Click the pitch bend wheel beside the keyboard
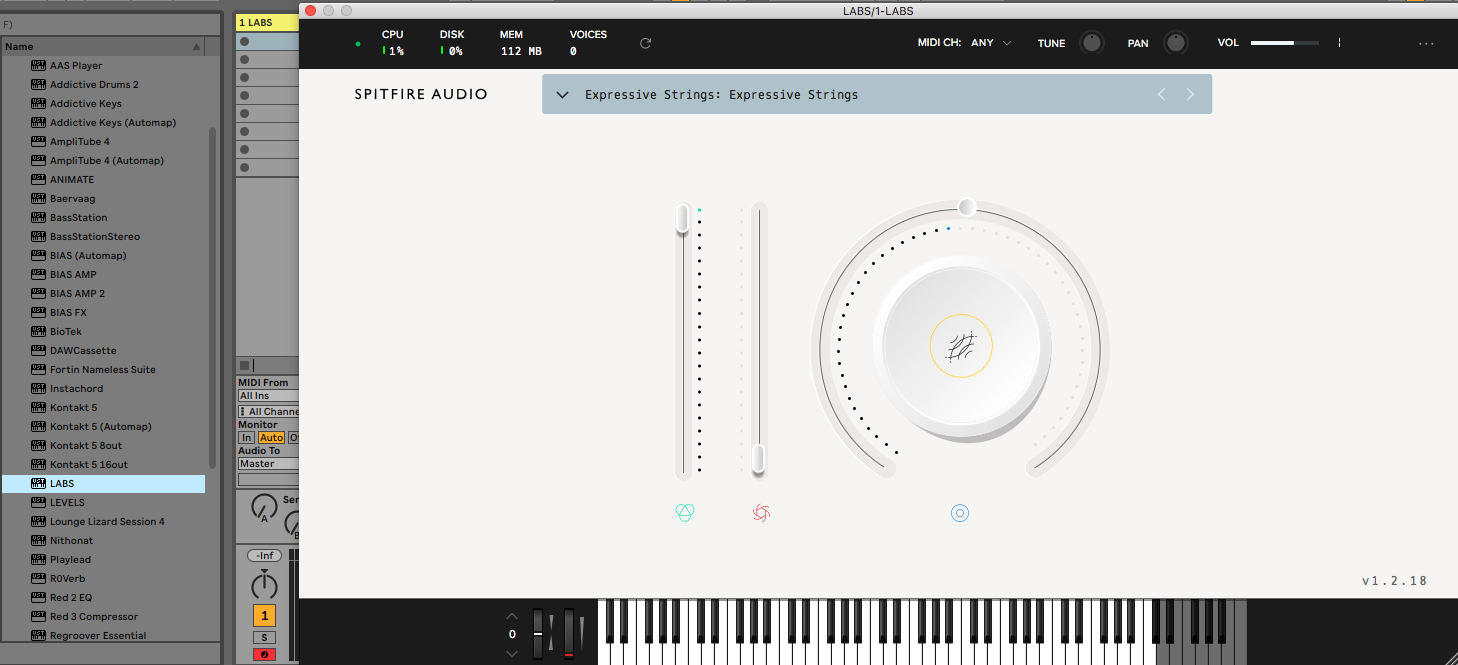 pyautogui.click(x=537, y=633)
